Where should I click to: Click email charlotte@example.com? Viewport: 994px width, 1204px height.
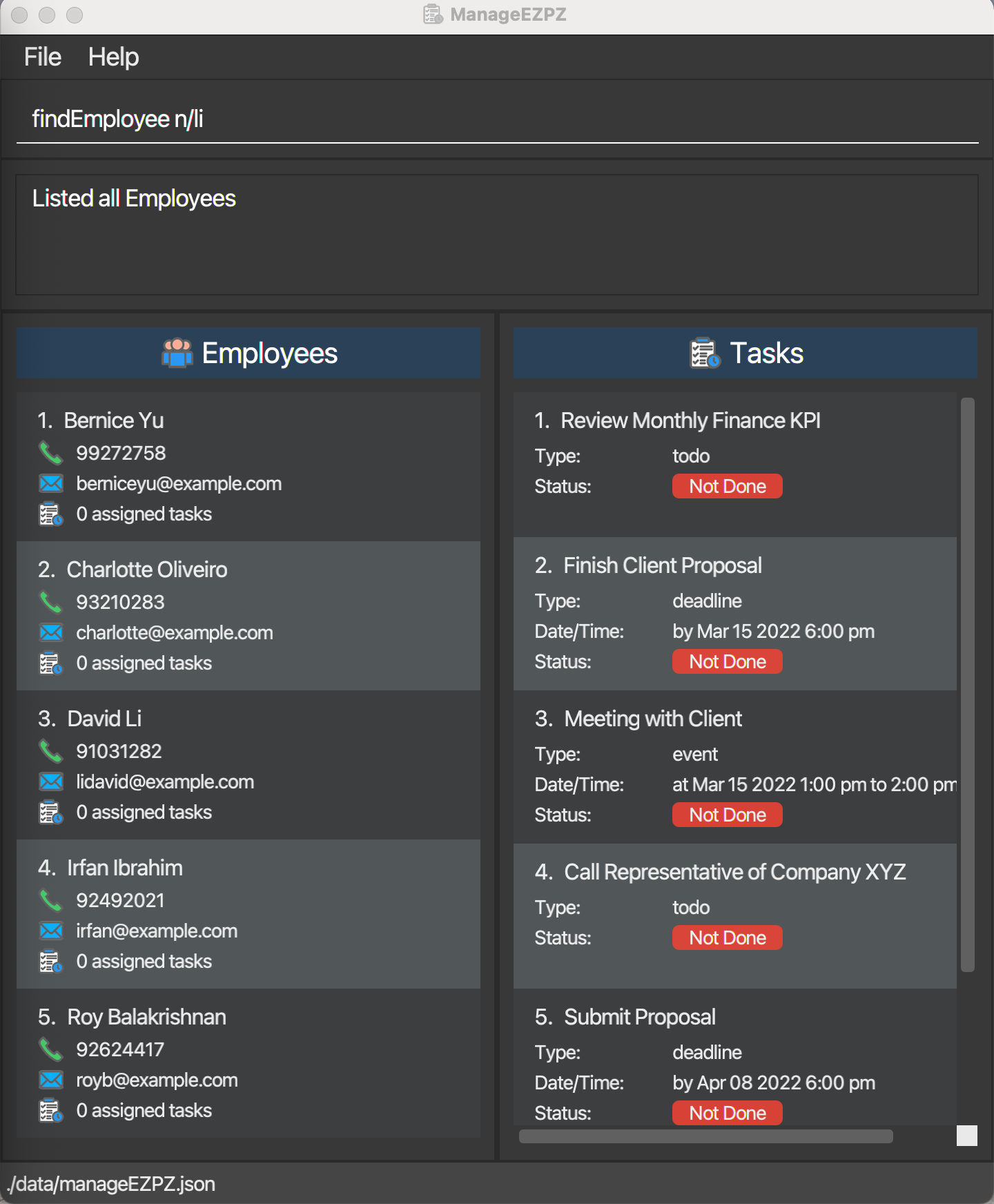click(x=175, y=632)
